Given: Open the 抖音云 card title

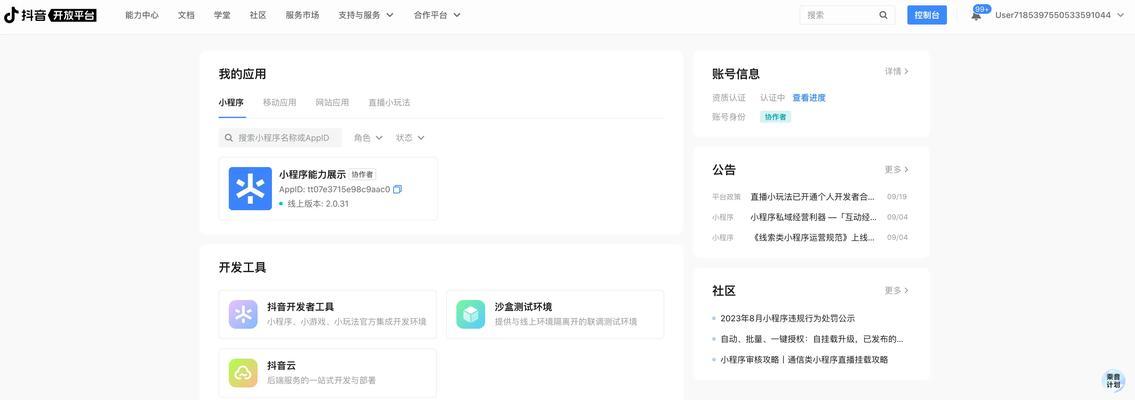Looking at the screenshot, I should [x=282, y=365].
